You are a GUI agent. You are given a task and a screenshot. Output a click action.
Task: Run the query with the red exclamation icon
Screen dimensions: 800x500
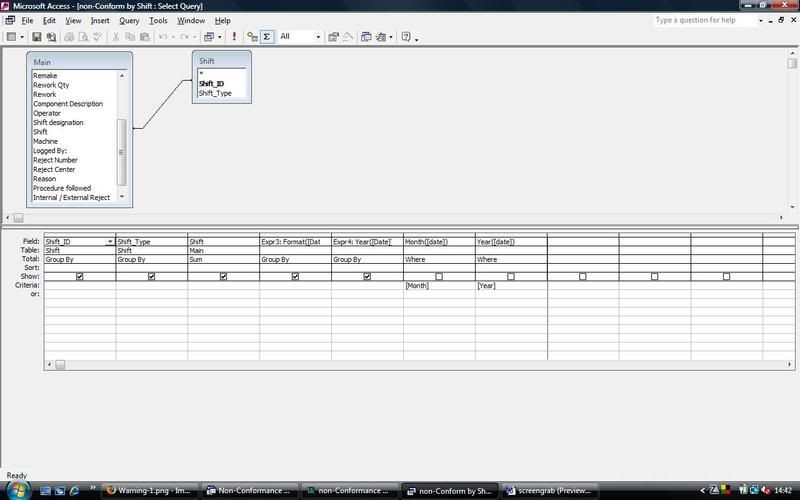(234, 37)
